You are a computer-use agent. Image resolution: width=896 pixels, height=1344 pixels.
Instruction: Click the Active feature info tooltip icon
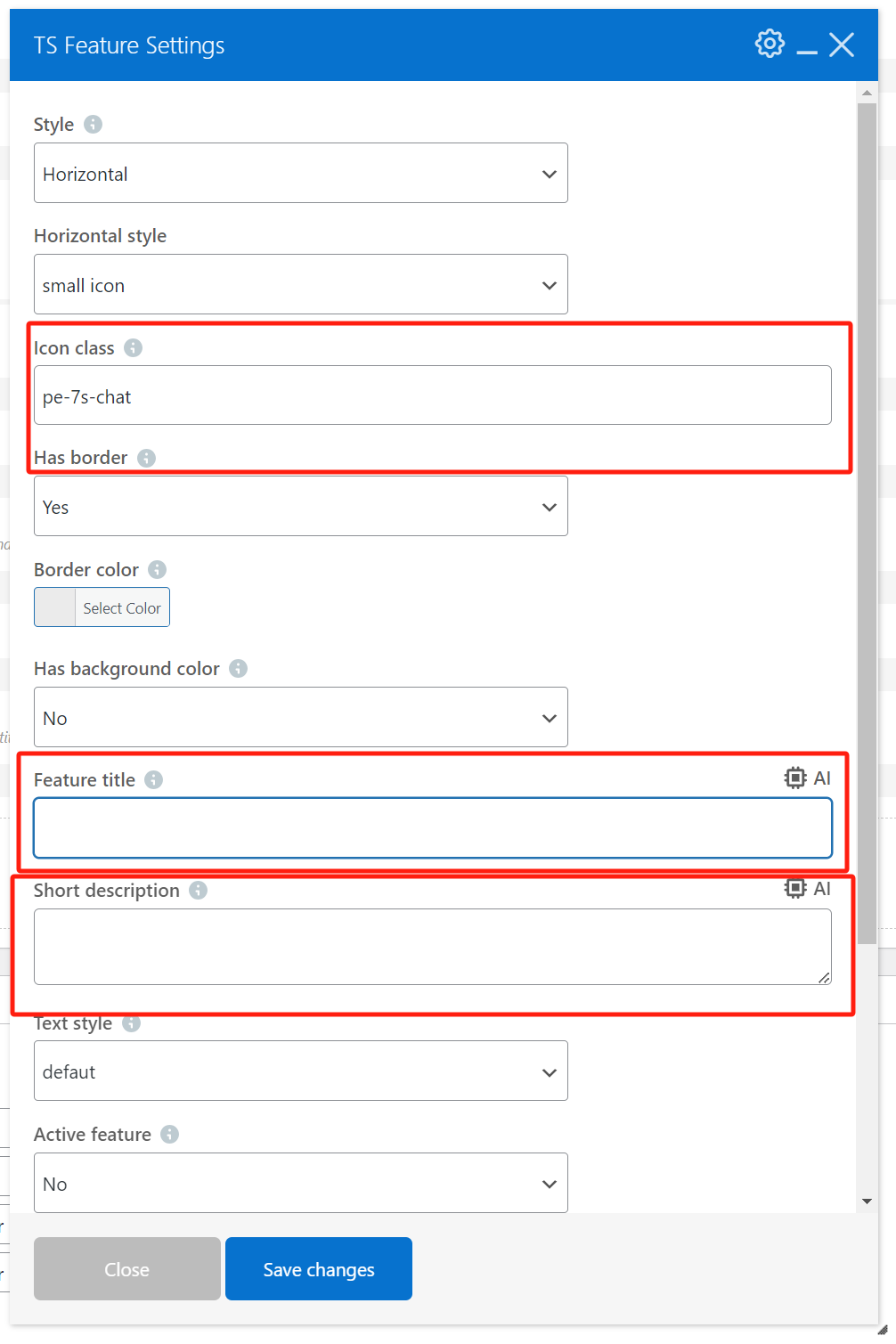point(169,1135)
